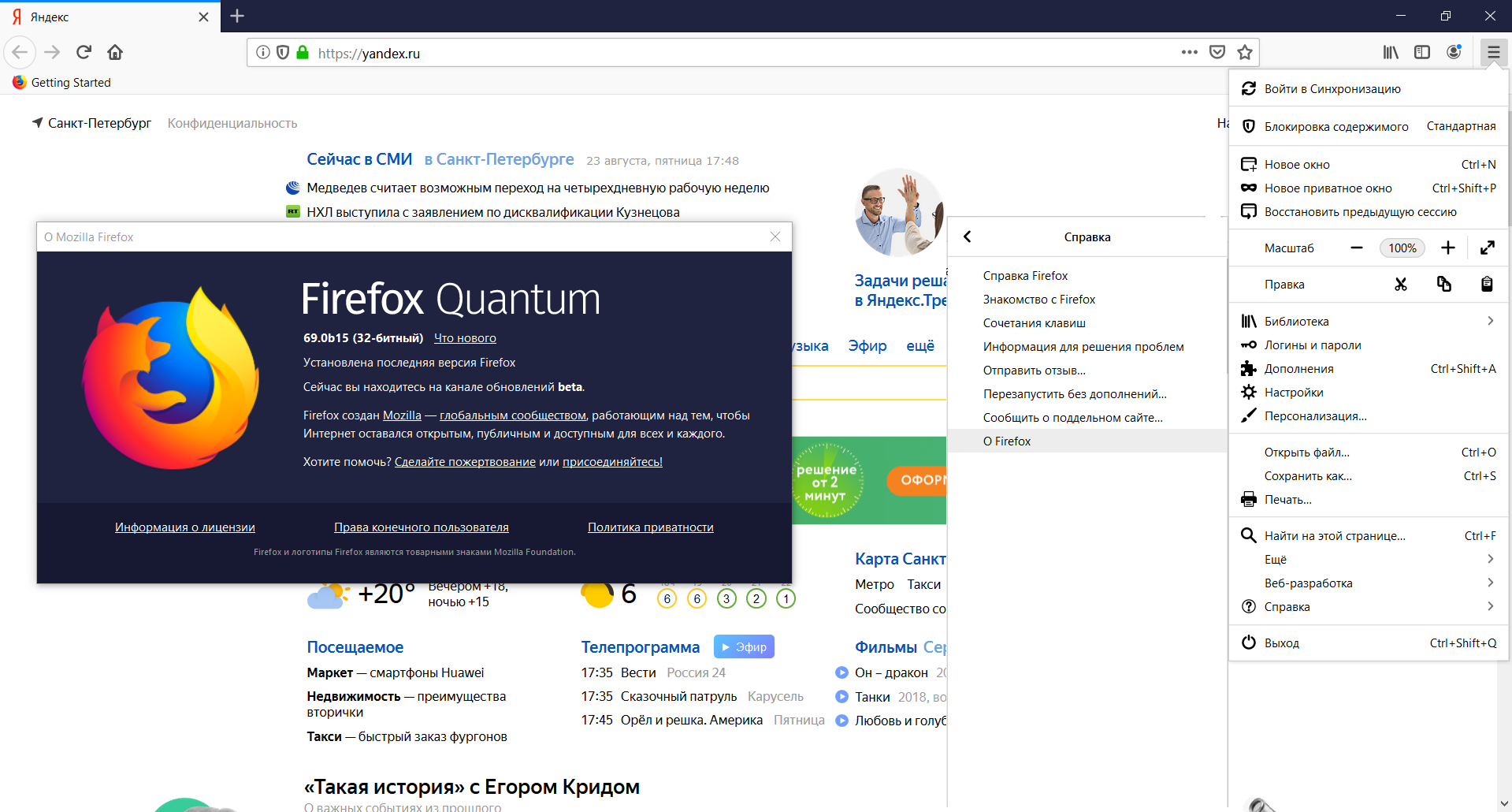Click Сделайте пожертвование link
1512x812 pixels.
tap(465, 462)
